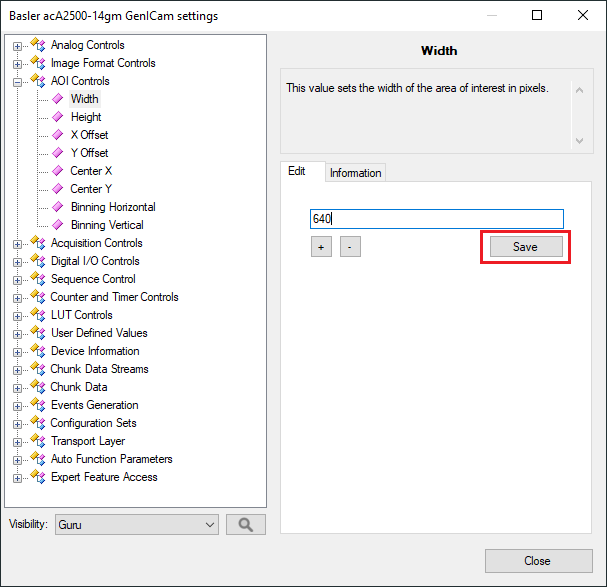Expand the Image Format Controls node

coord(18,64)
